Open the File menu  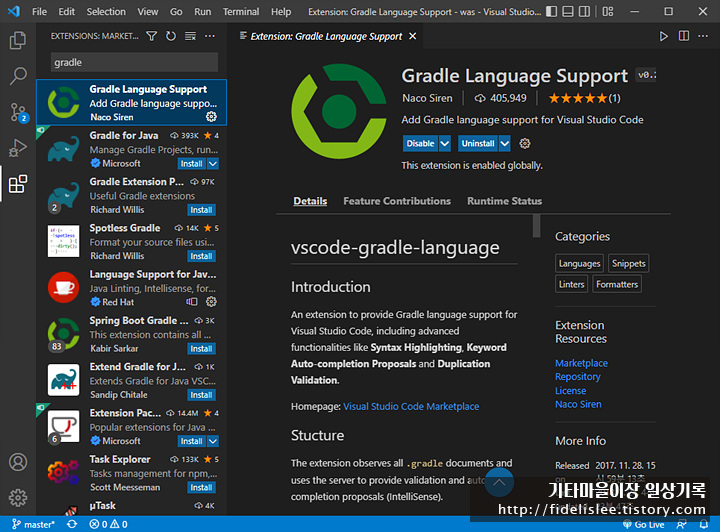39,11
